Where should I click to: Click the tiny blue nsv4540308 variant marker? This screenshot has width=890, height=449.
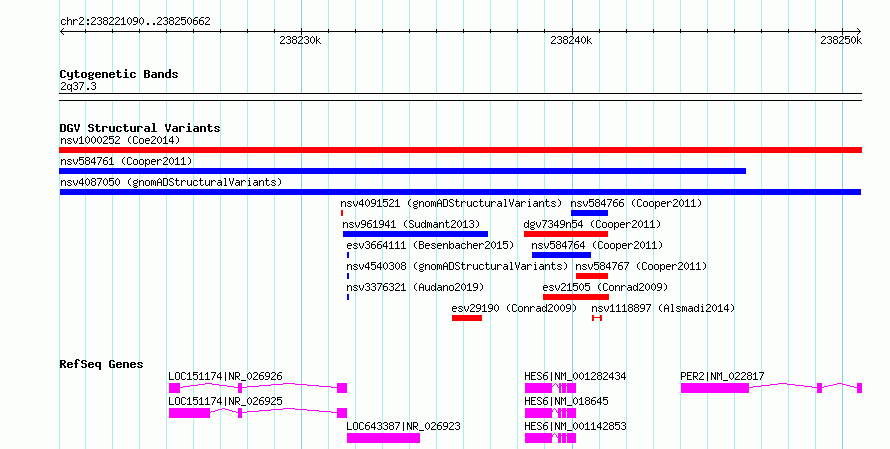pyautogui.click(x=348, y=276)
